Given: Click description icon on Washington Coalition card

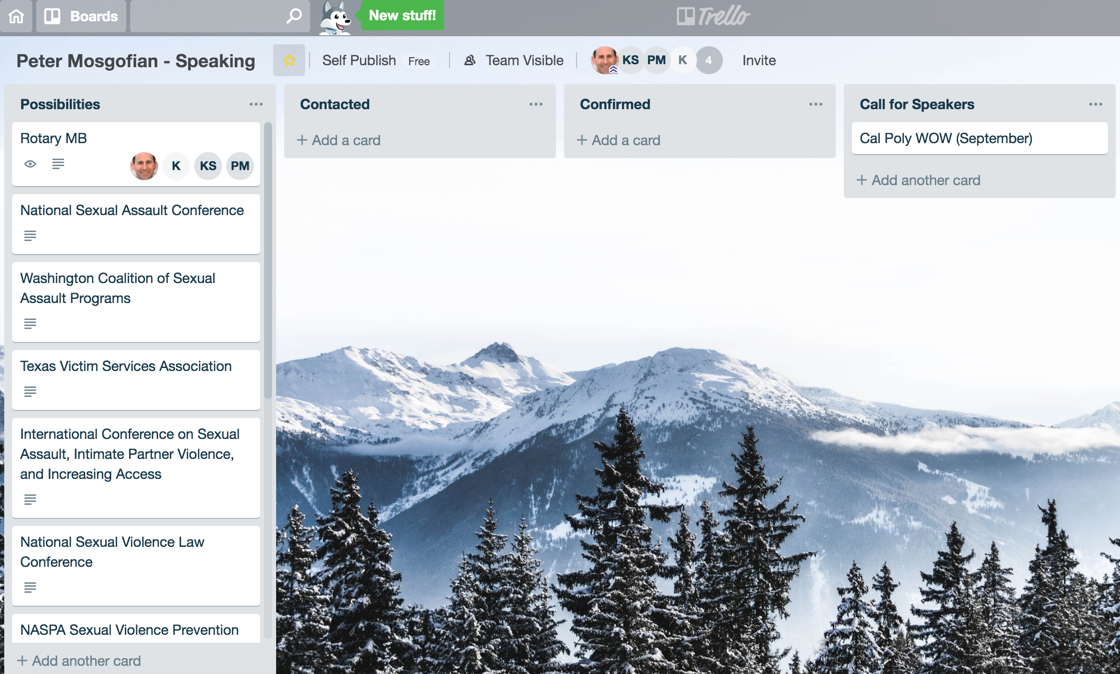Looking at the screenshot, I should click(x=30, y=323).
